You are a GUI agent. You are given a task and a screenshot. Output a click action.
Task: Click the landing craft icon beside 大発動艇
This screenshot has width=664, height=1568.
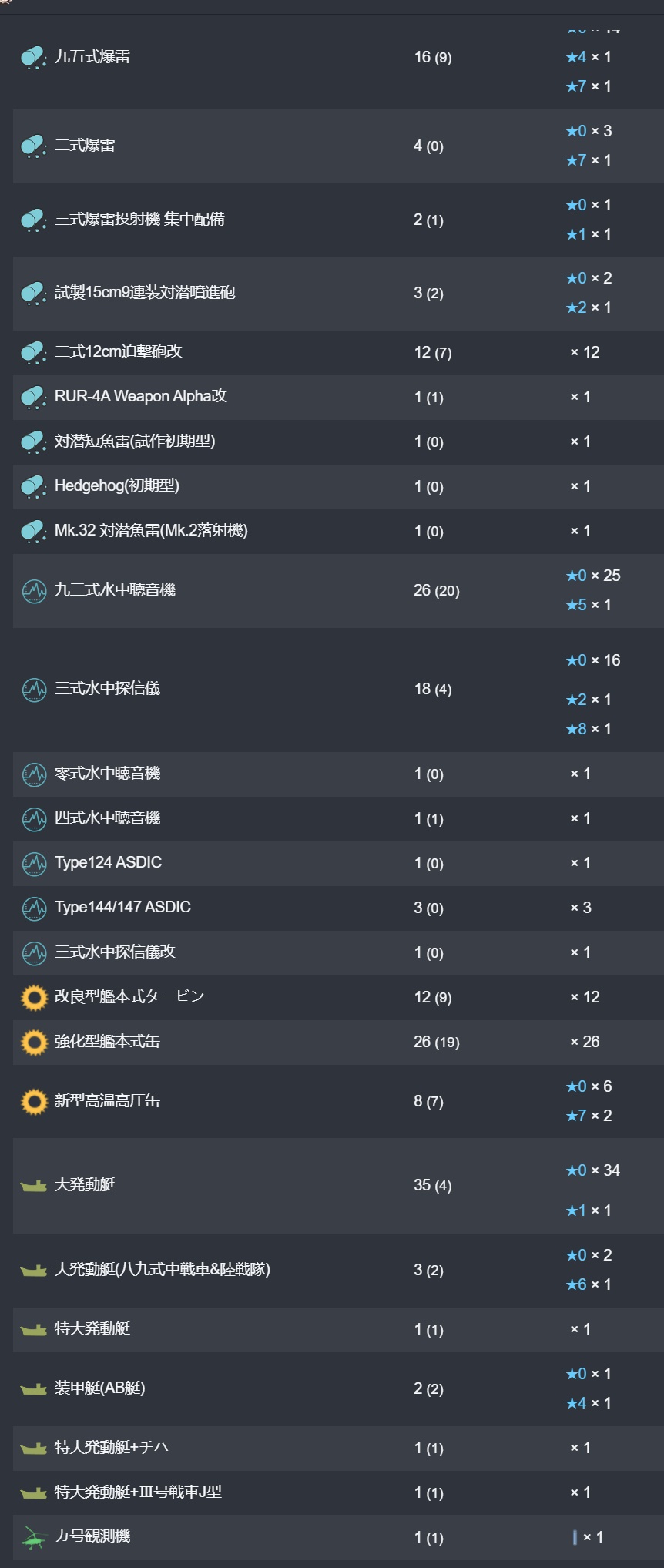coord(34,1186)
